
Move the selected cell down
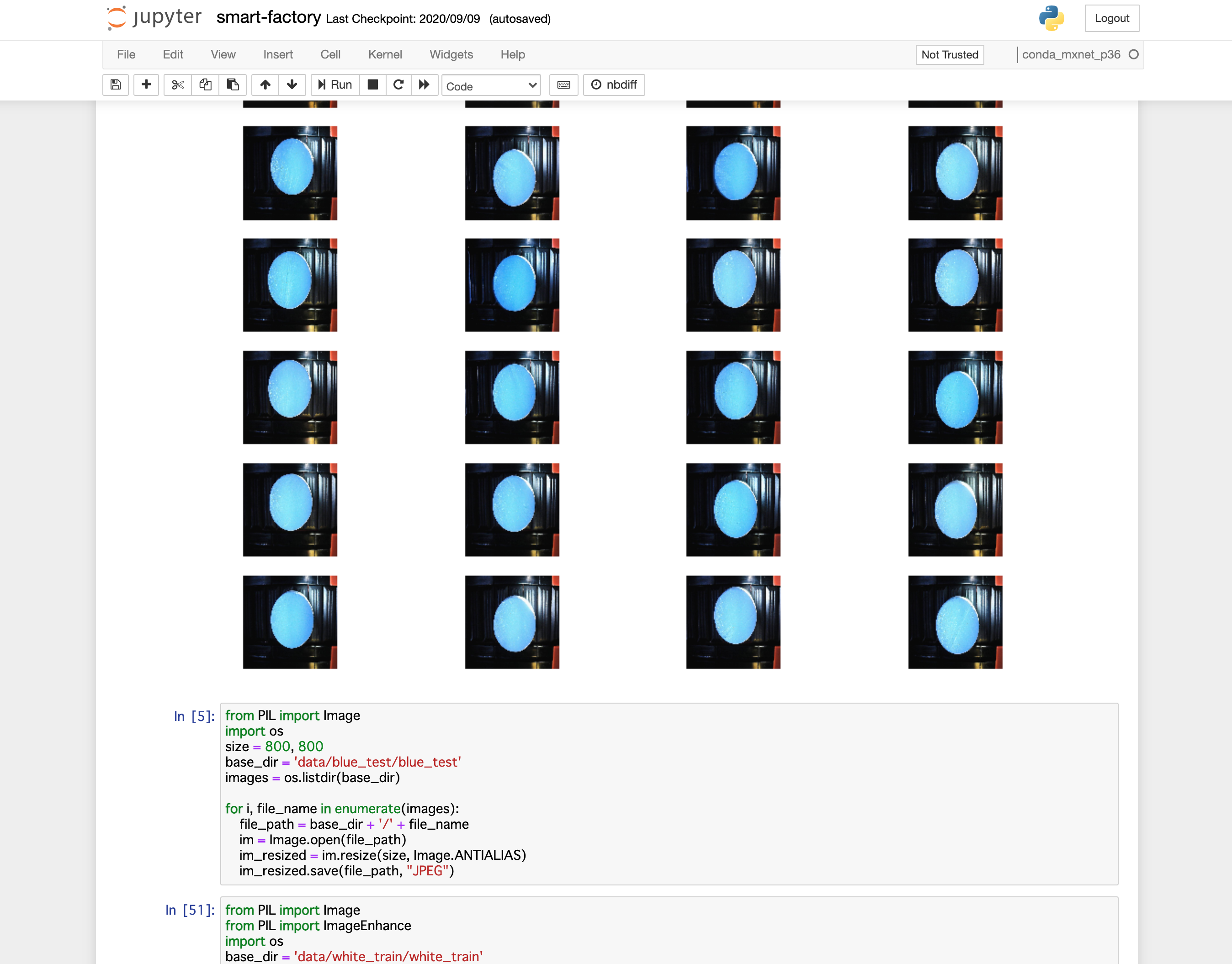pos(292,85)
